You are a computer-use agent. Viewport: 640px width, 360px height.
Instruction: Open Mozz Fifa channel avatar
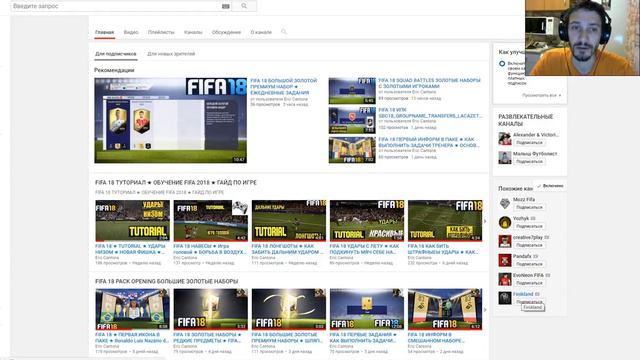[x=505, y=203]
